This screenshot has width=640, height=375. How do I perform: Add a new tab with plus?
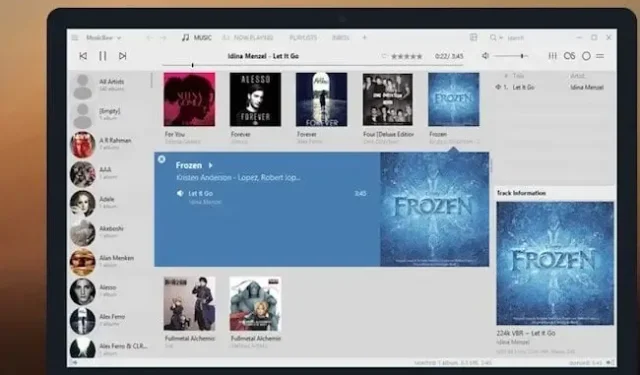(364, 38)
